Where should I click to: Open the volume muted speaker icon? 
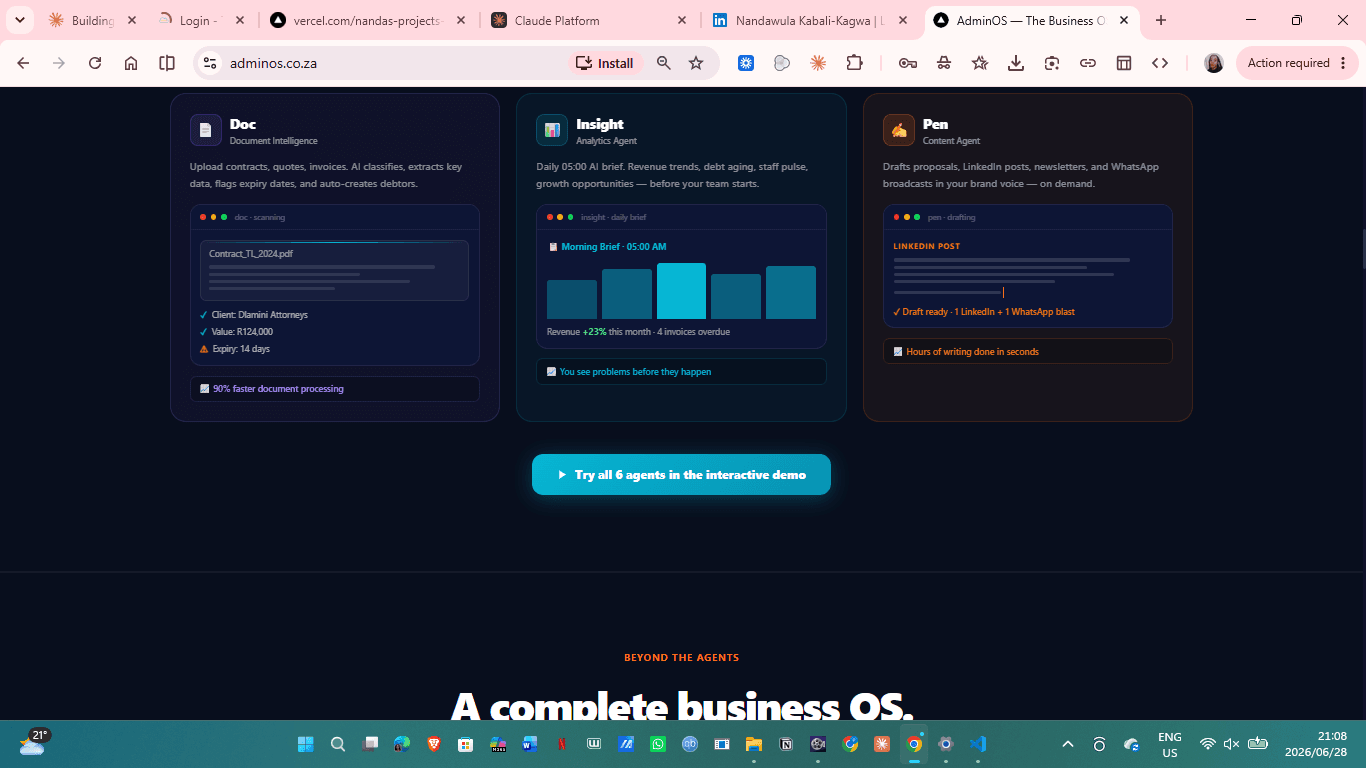[x=1232, y=744]
